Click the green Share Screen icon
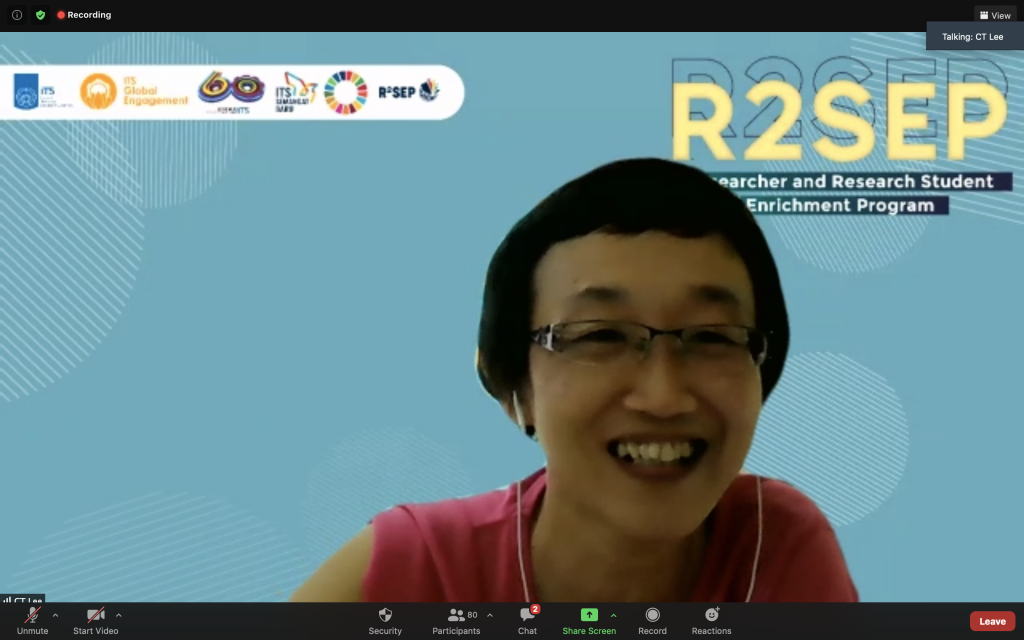Image resolution: width=1024 pixels, height=640 pixels. point(589,615)
